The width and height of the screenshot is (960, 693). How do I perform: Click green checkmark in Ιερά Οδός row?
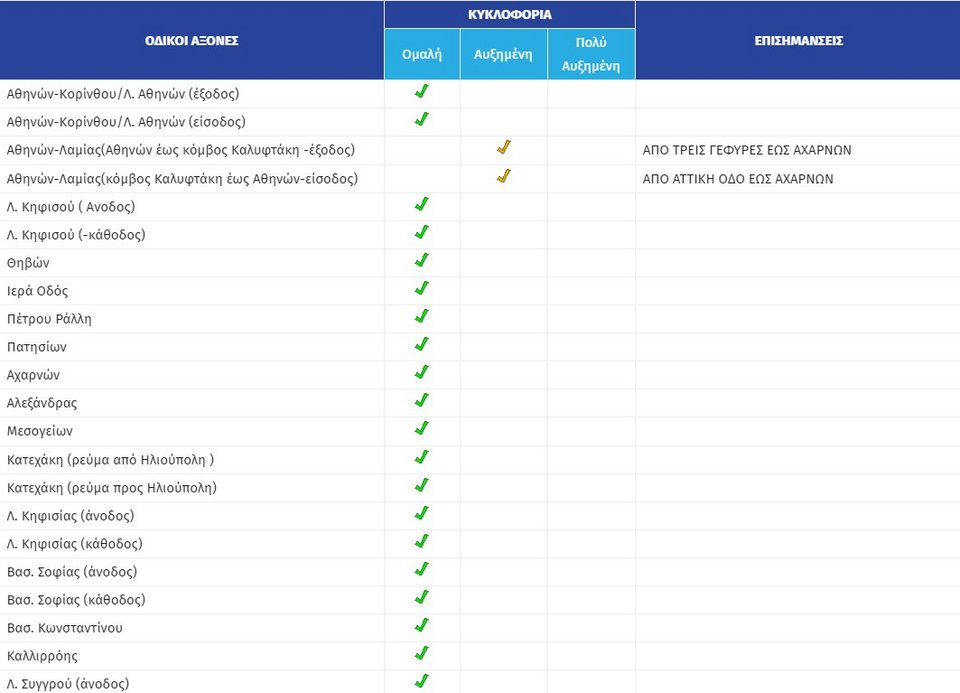(422, 288)
